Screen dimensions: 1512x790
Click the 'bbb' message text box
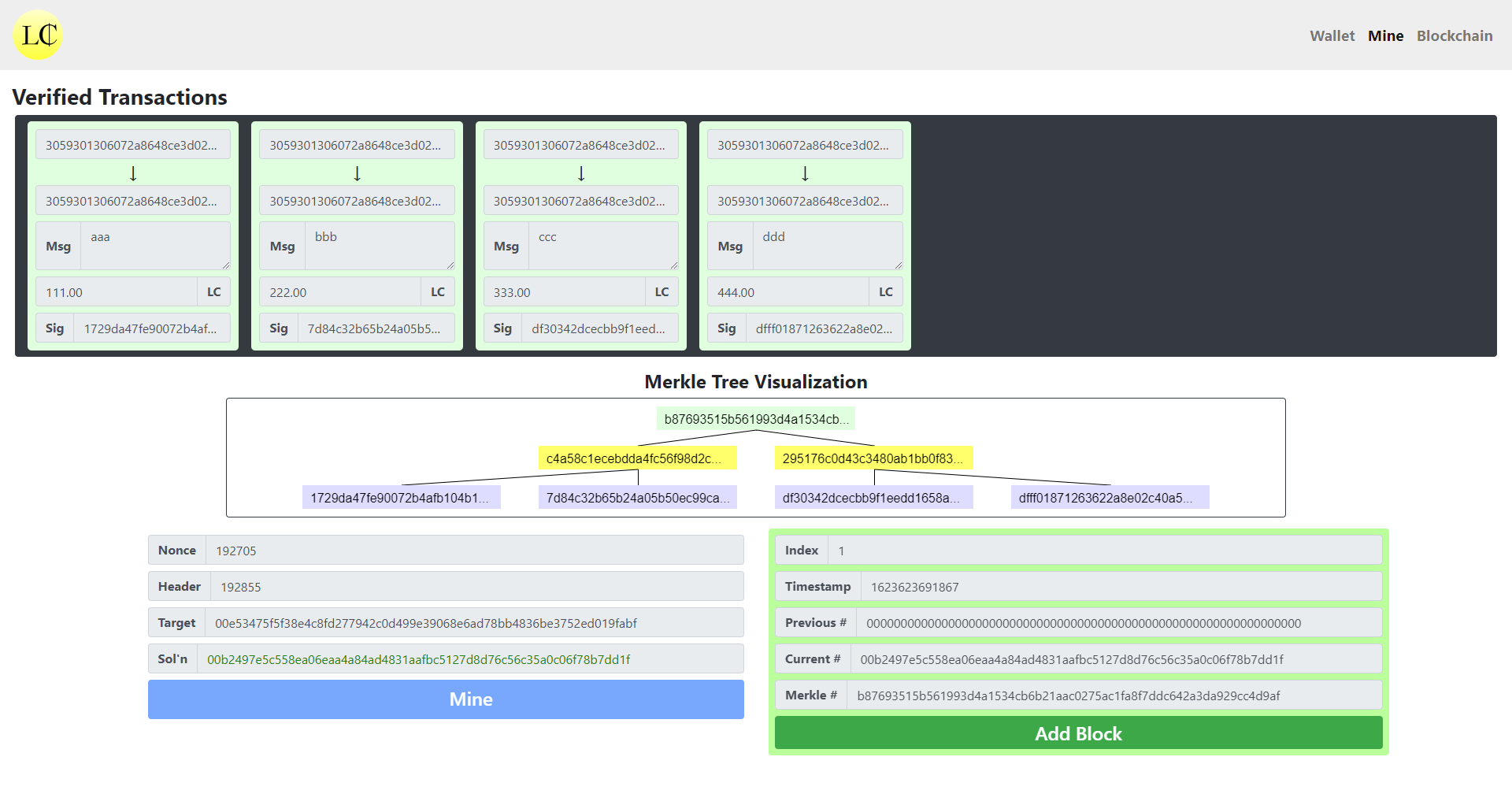380,246
